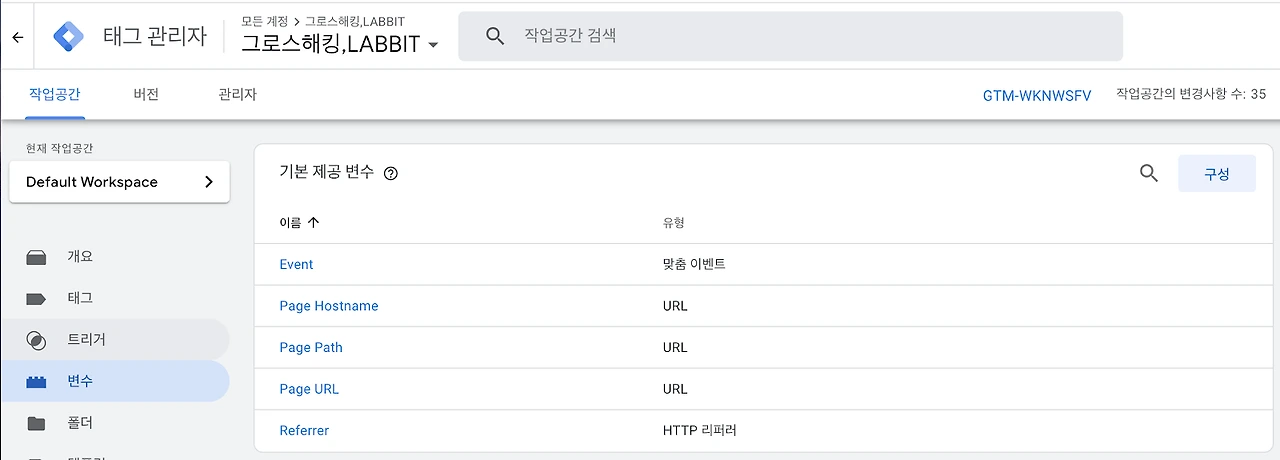Open 개요 overview from sidebar
This screenshot has height=460, width=1280.
pyautogui.click(x=80, y=256)
